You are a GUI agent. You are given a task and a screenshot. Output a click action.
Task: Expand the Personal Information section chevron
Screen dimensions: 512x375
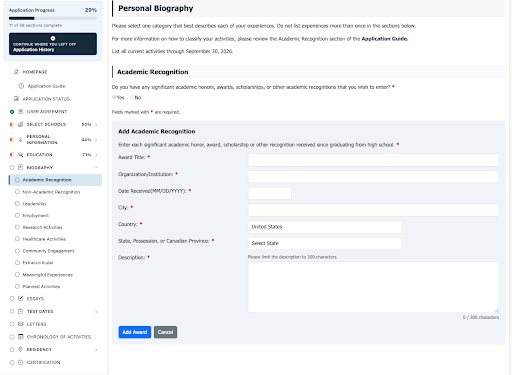(x=96, y=140)
